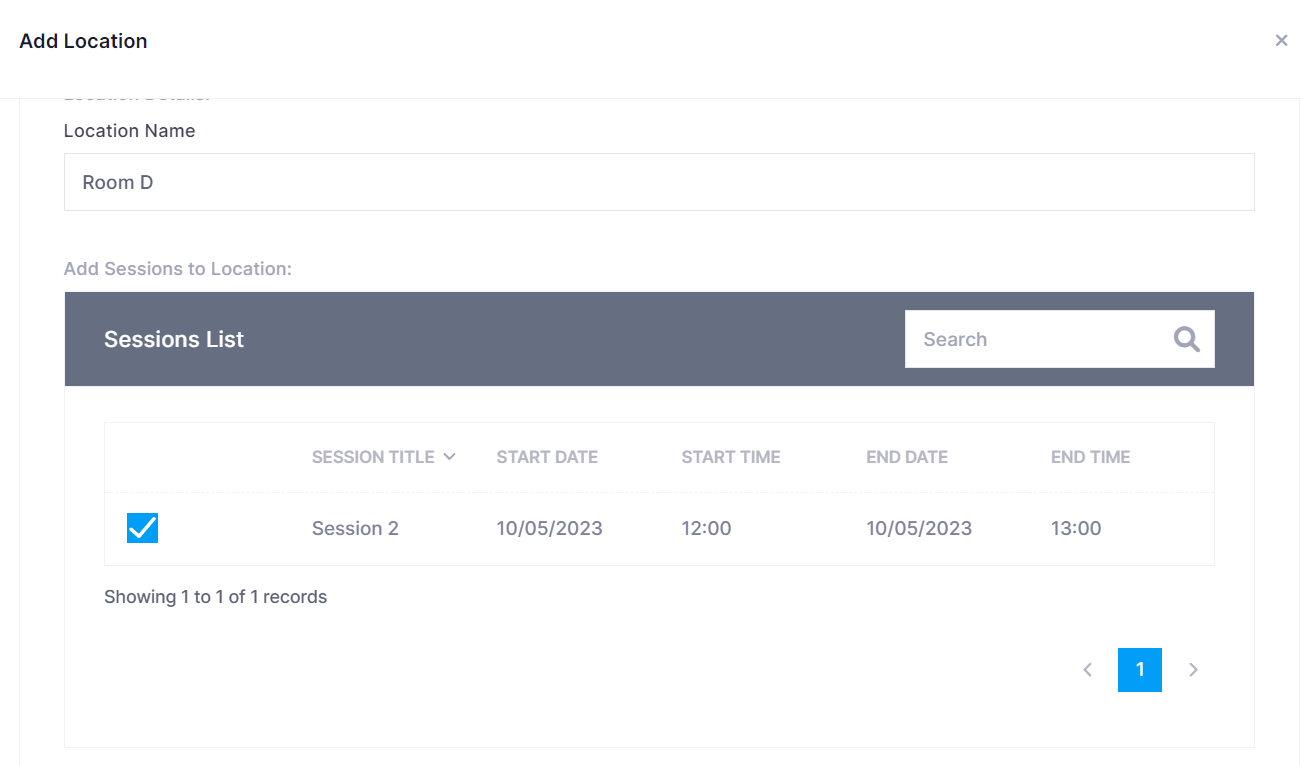
Task: Click the Location Name label
Action: pos(129,131)
